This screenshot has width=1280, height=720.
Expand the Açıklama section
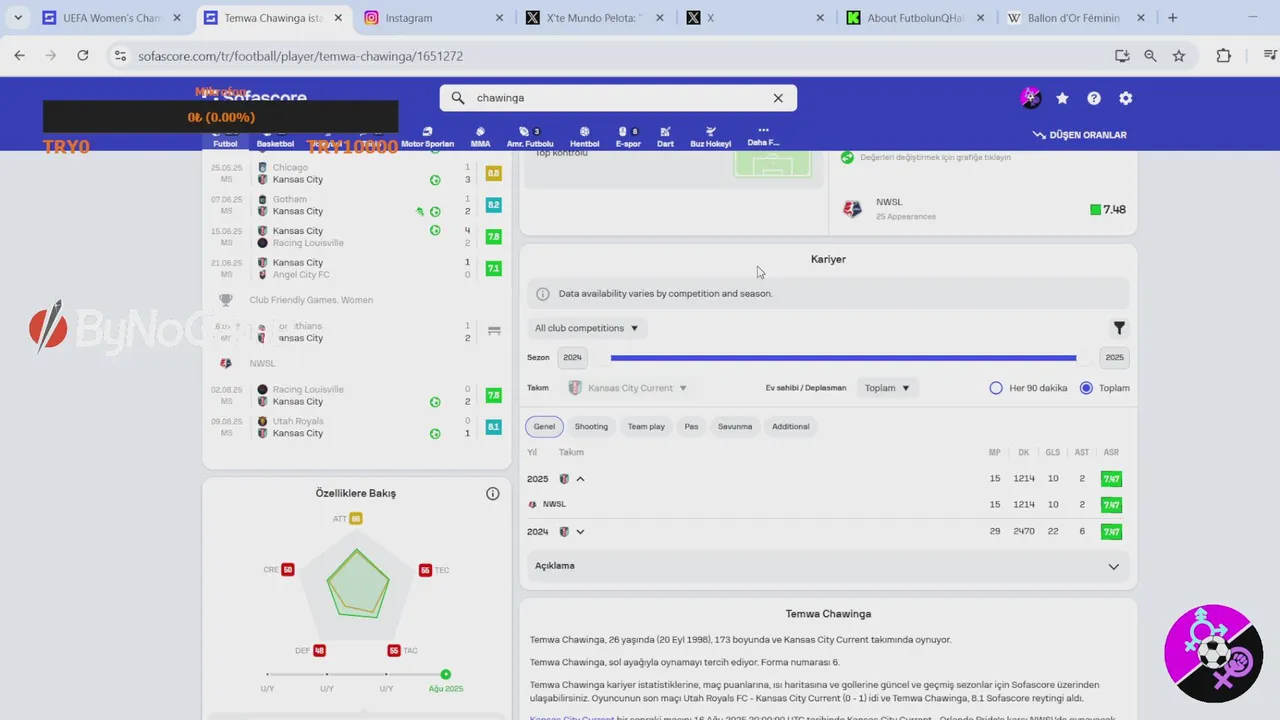(828, 566)
